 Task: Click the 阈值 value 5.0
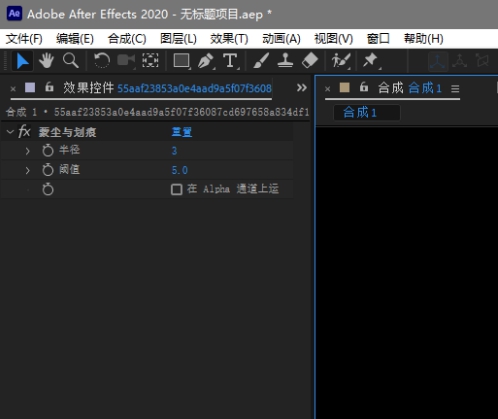click(180, 170)
